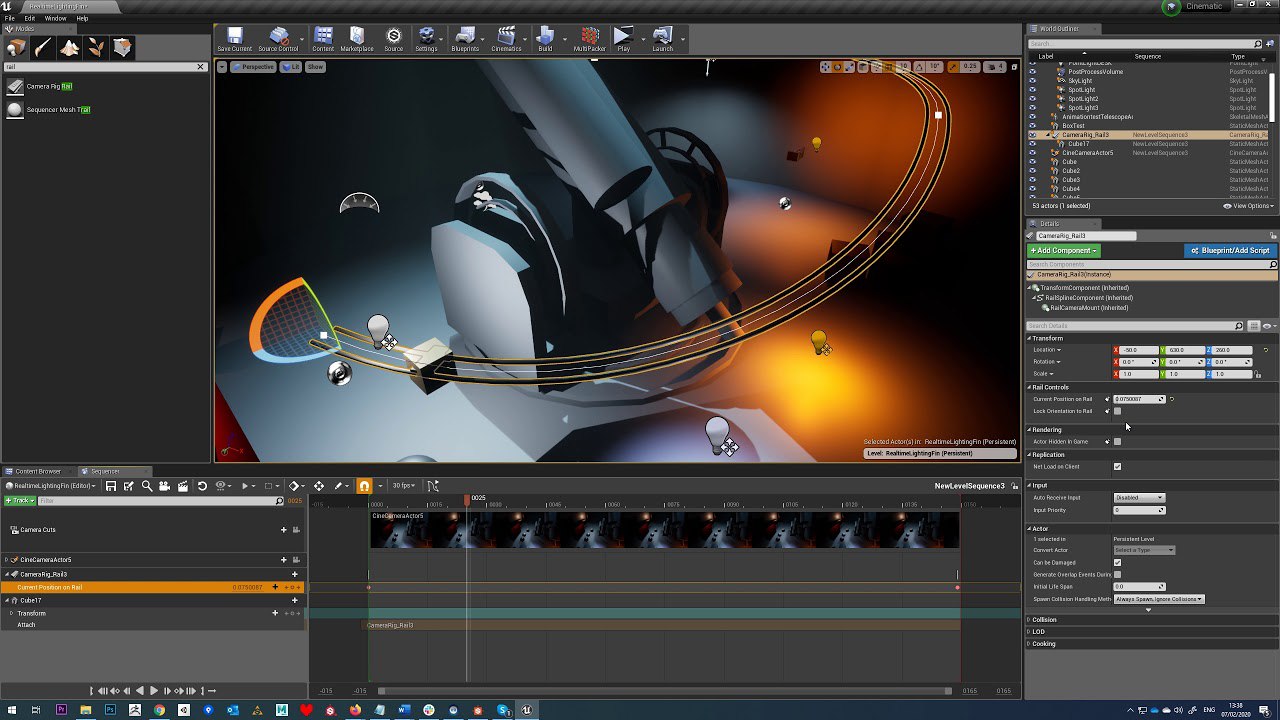1280x720 pixels.
Task: Toggle visibility eye for BoxTest
Action: click(x=1033, y=126)
